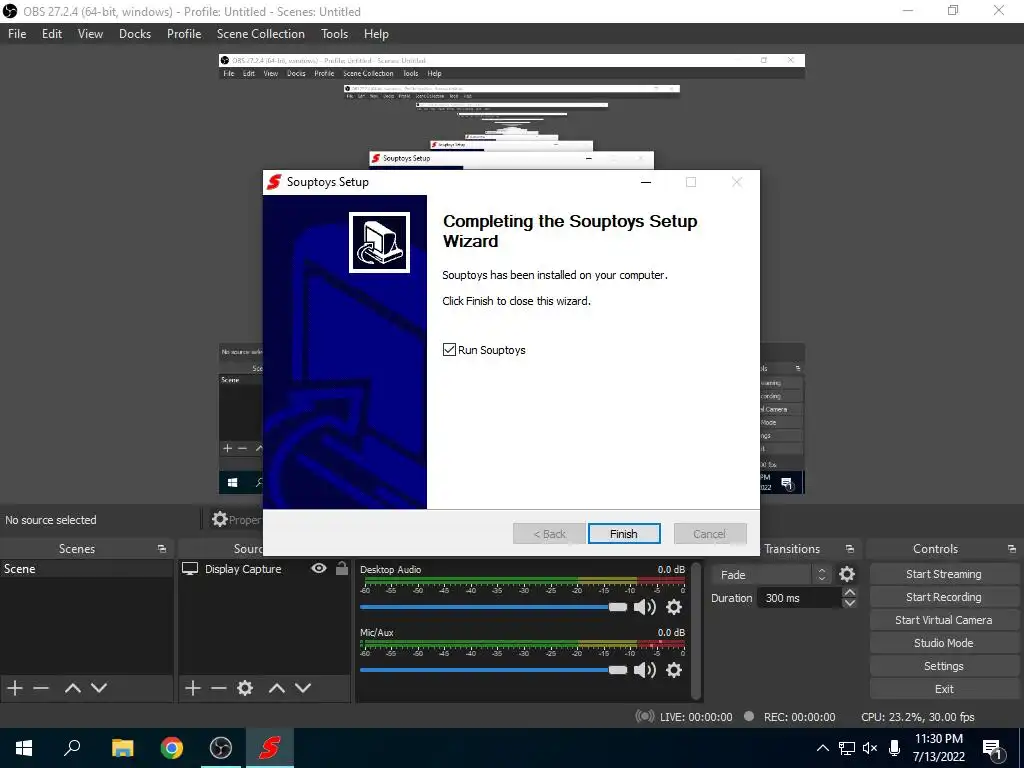Image resolution: width=1024 pixels, height=768 pixels.
Task: Remove scene with minus icon
Action: 41,688
